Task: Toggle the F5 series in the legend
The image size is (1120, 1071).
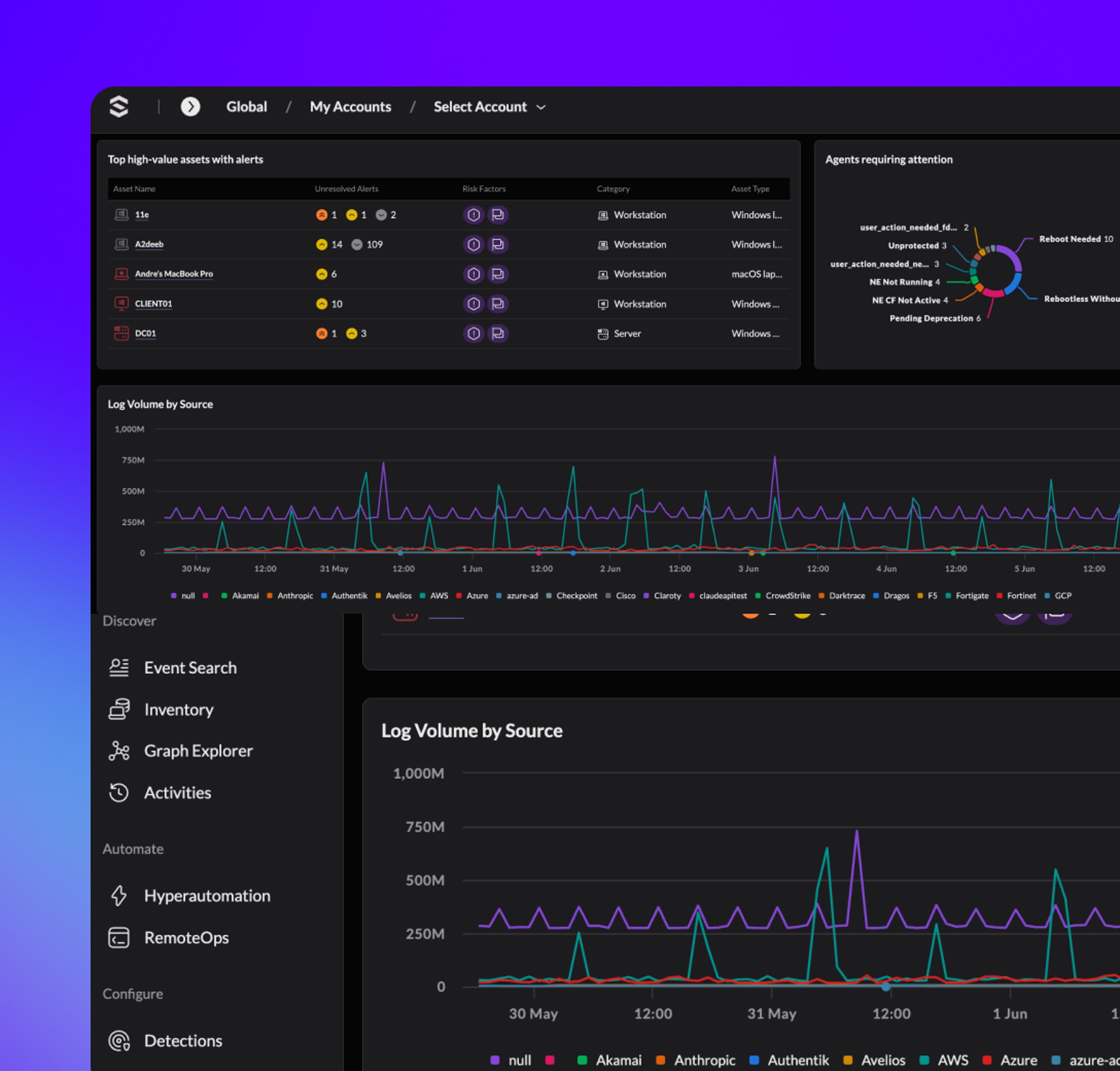Action: point(927,595)
